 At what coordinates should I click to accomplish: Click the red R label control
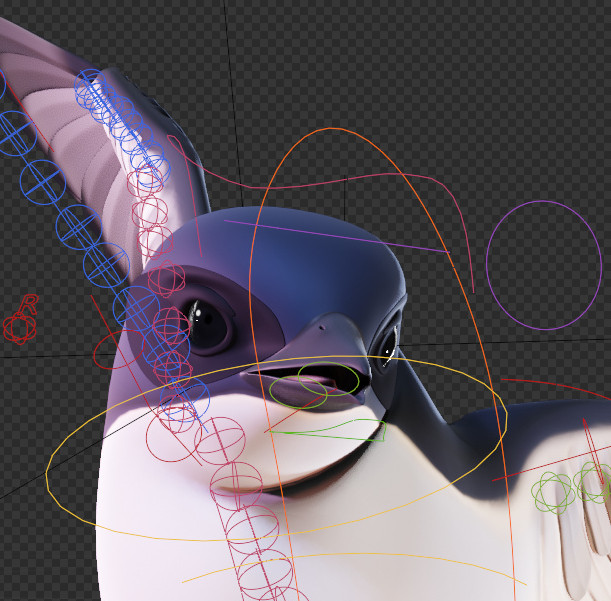click(28, 304)
